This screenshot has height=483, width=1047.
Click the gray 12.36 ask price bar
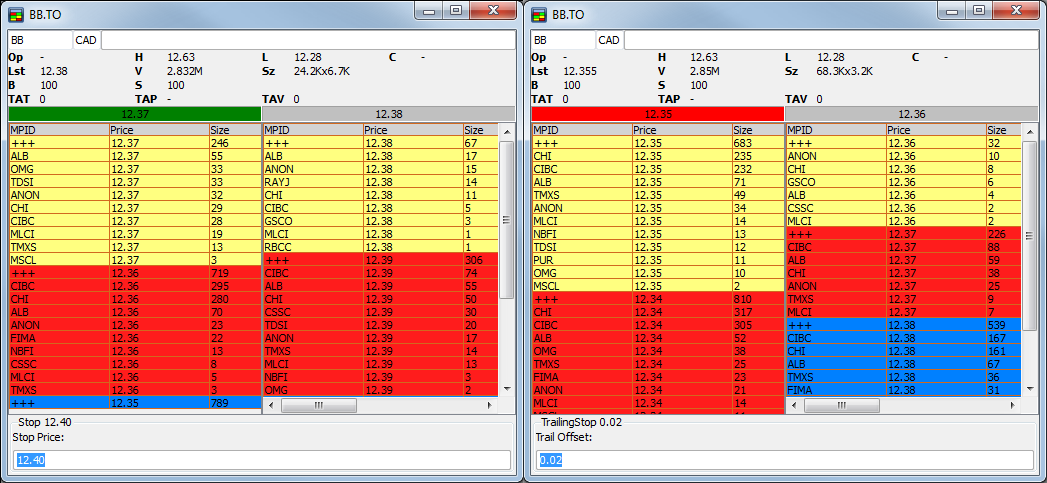(x=911, y=114)
